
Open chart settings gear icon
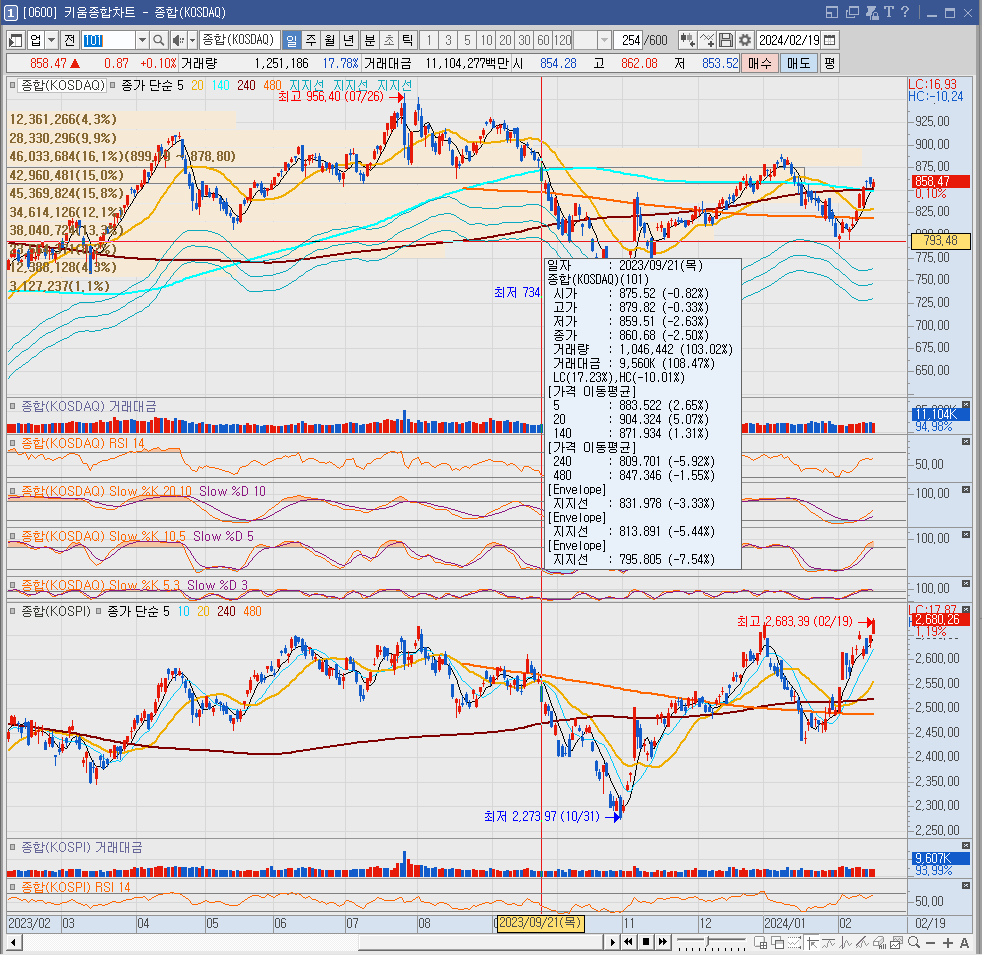[x=744, y=41]
